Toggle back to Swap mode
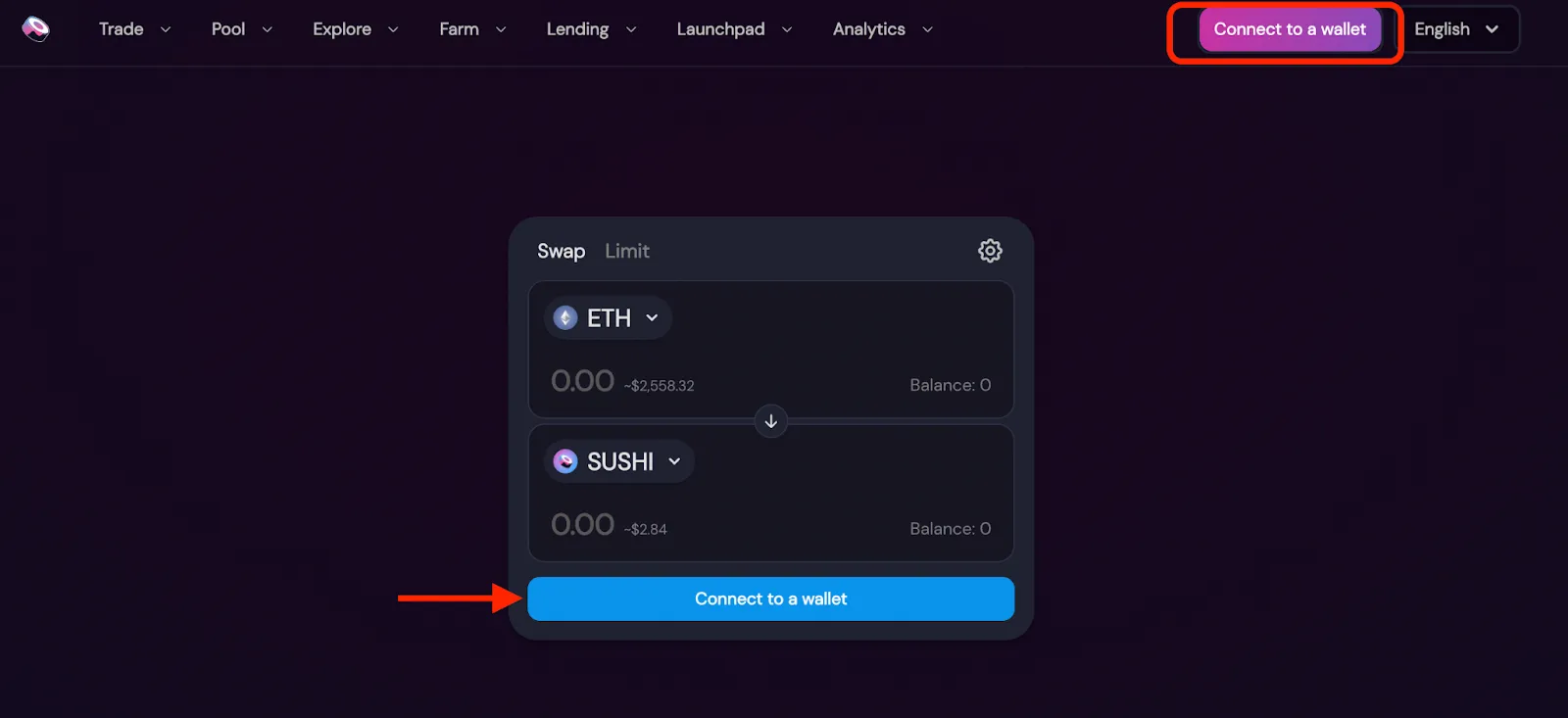The image size is (1568, 718). point(561,251)
